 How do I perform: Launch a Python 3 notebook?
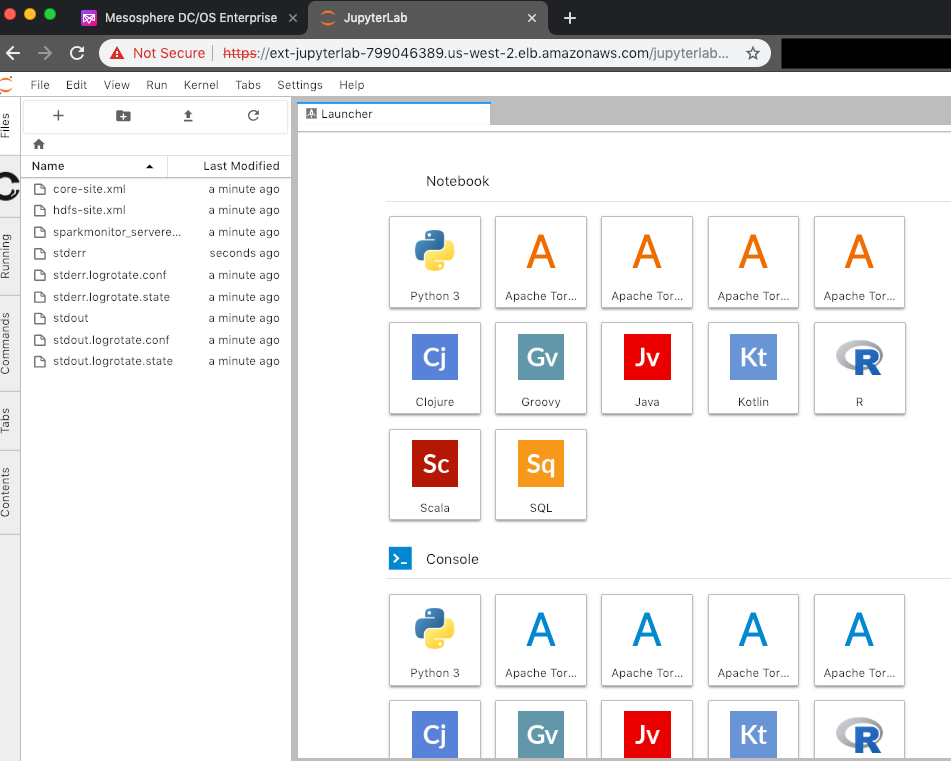pyautogui.click(x=435, y=262)
